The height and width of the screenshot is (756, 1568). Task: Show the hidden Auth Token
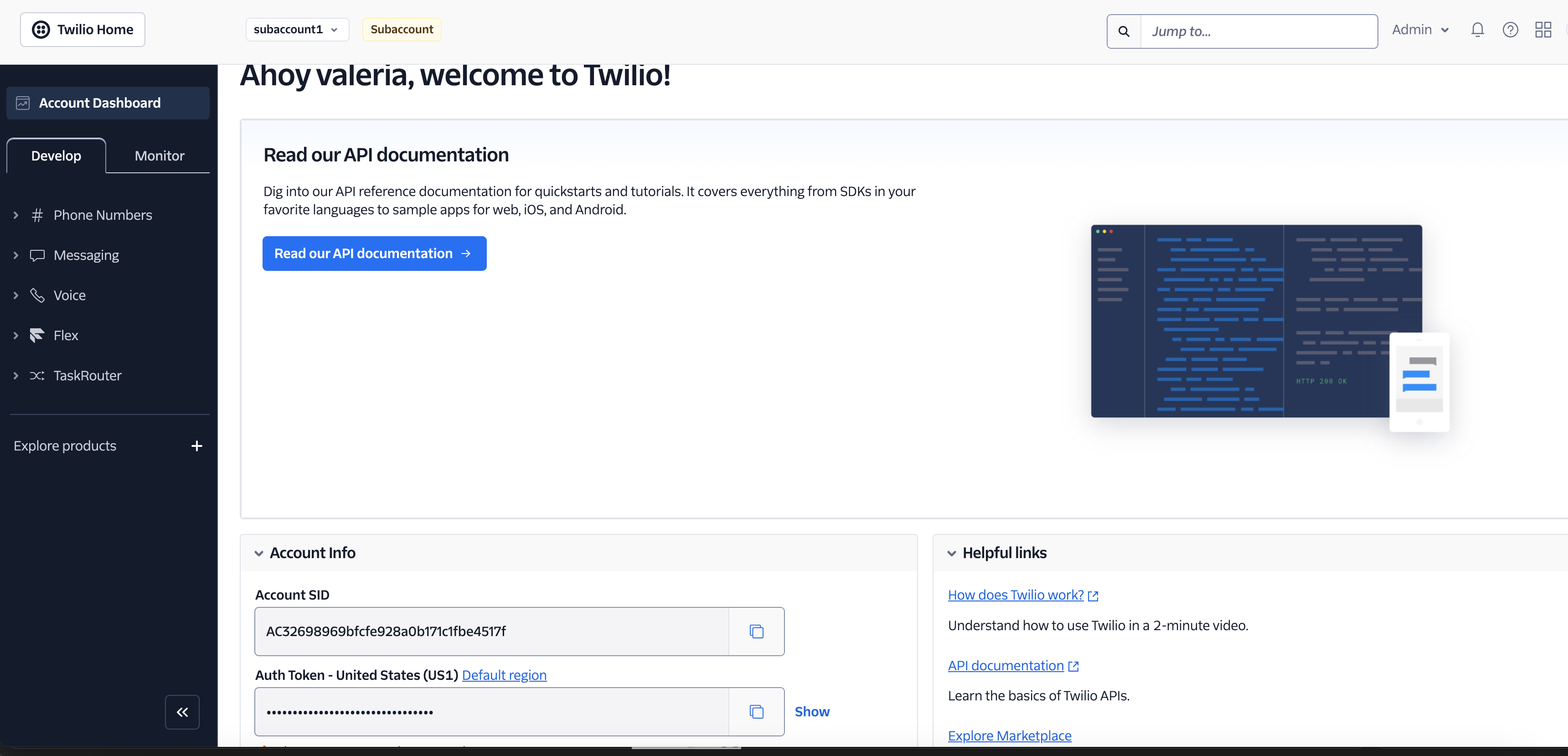(x=812, y=712)
